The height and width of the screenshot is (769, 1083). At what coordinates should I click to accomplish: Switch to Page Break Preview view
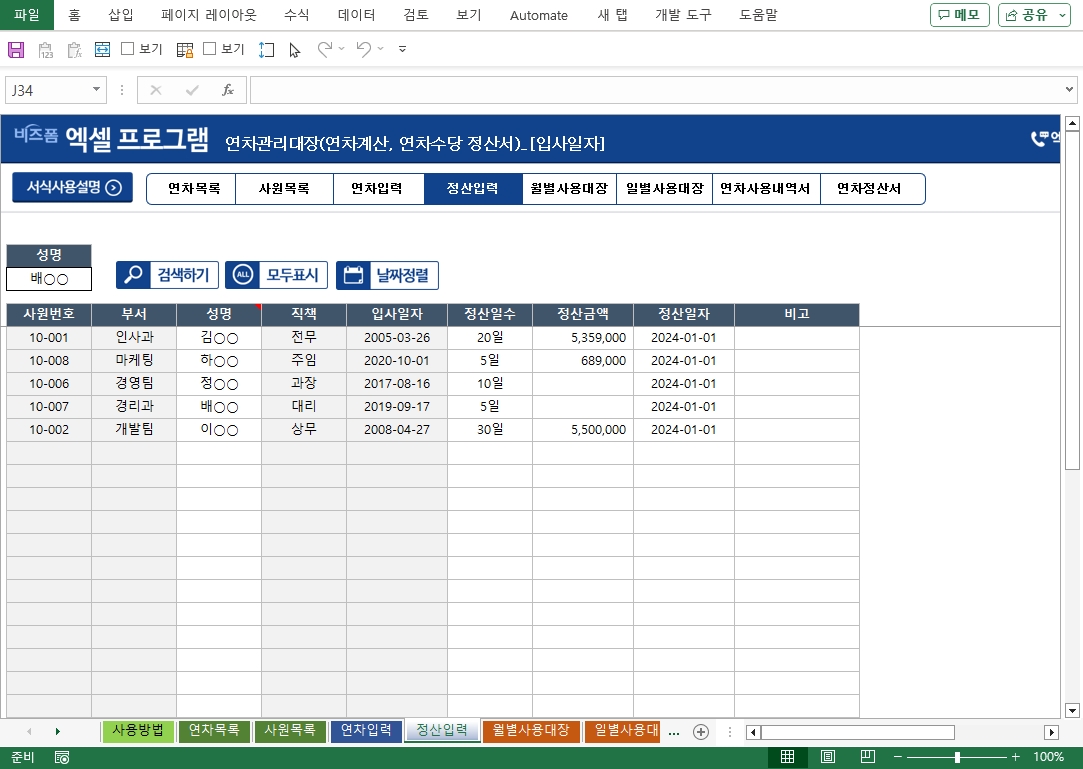867,757
